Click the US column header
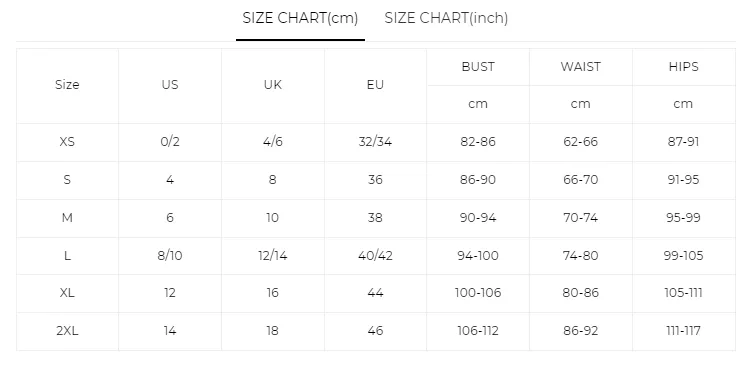The width and height of the screenshot is (751, 367). tap(170, 85)
